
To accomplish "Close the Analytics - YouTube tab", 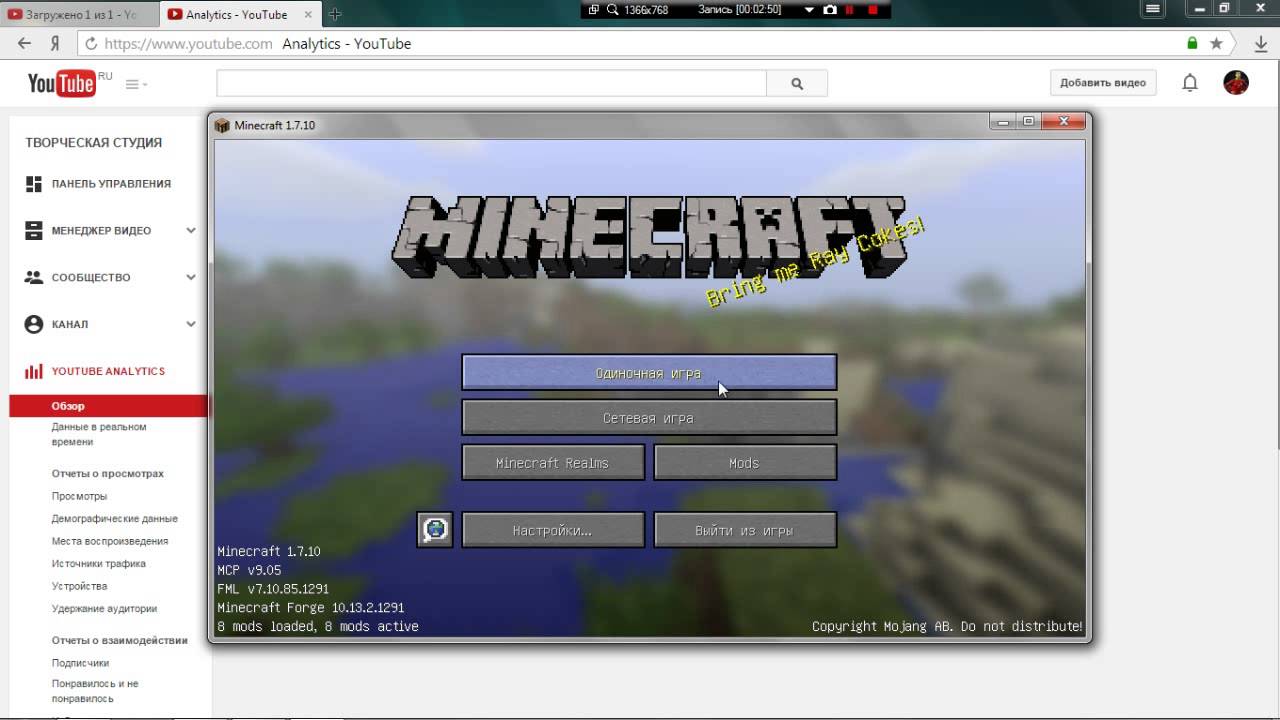I will (x=308, y=15).
